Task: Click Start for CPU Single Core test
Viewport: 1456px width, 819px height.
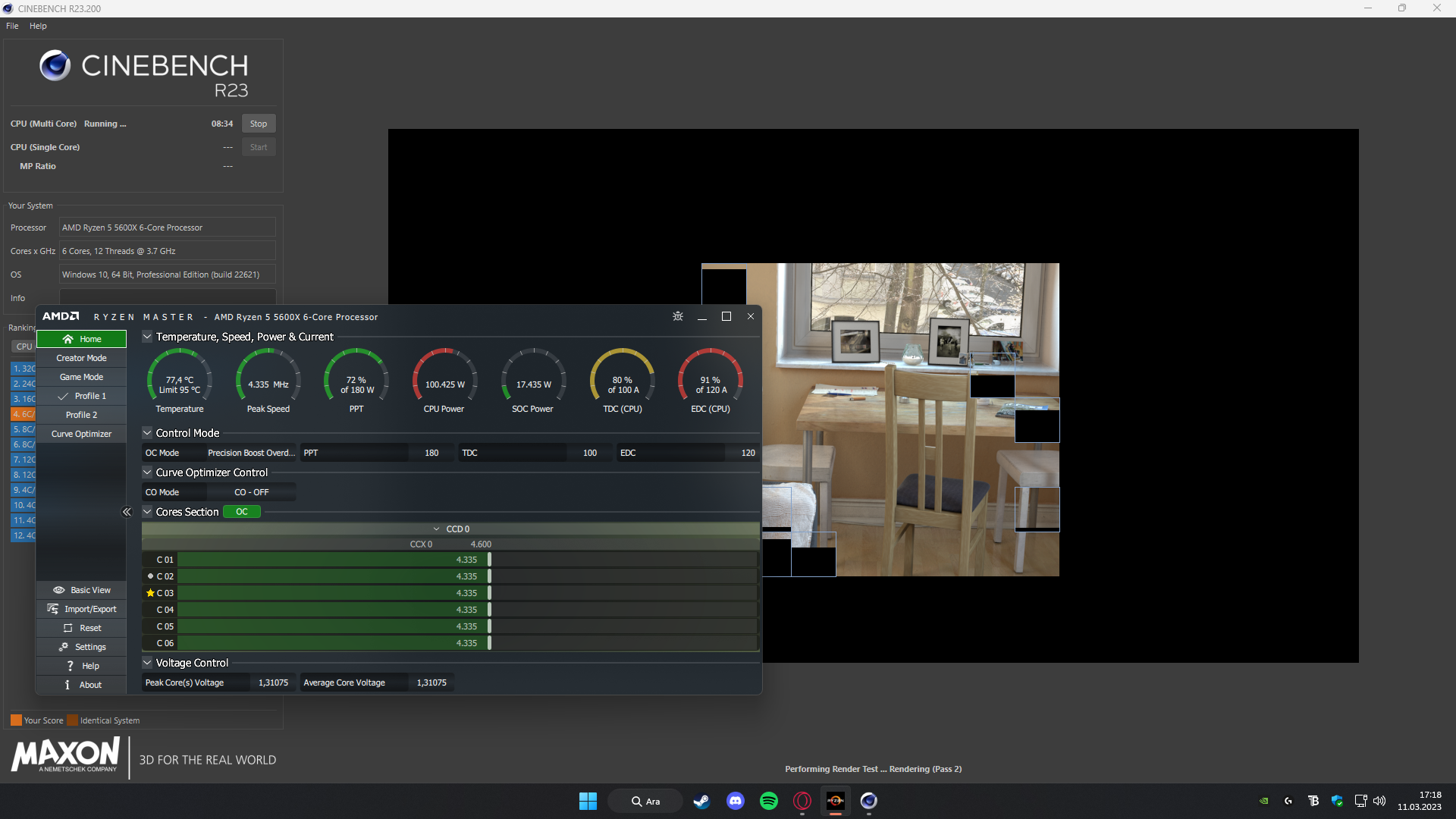Action: pos(259,147)
